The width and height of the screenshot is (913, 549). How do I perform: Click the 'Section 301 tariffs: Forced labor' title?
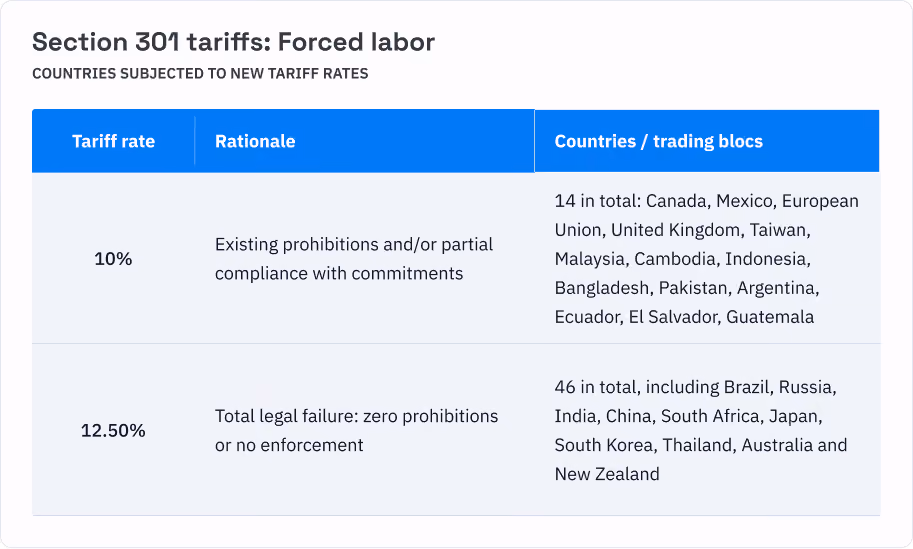pos(233,42)
